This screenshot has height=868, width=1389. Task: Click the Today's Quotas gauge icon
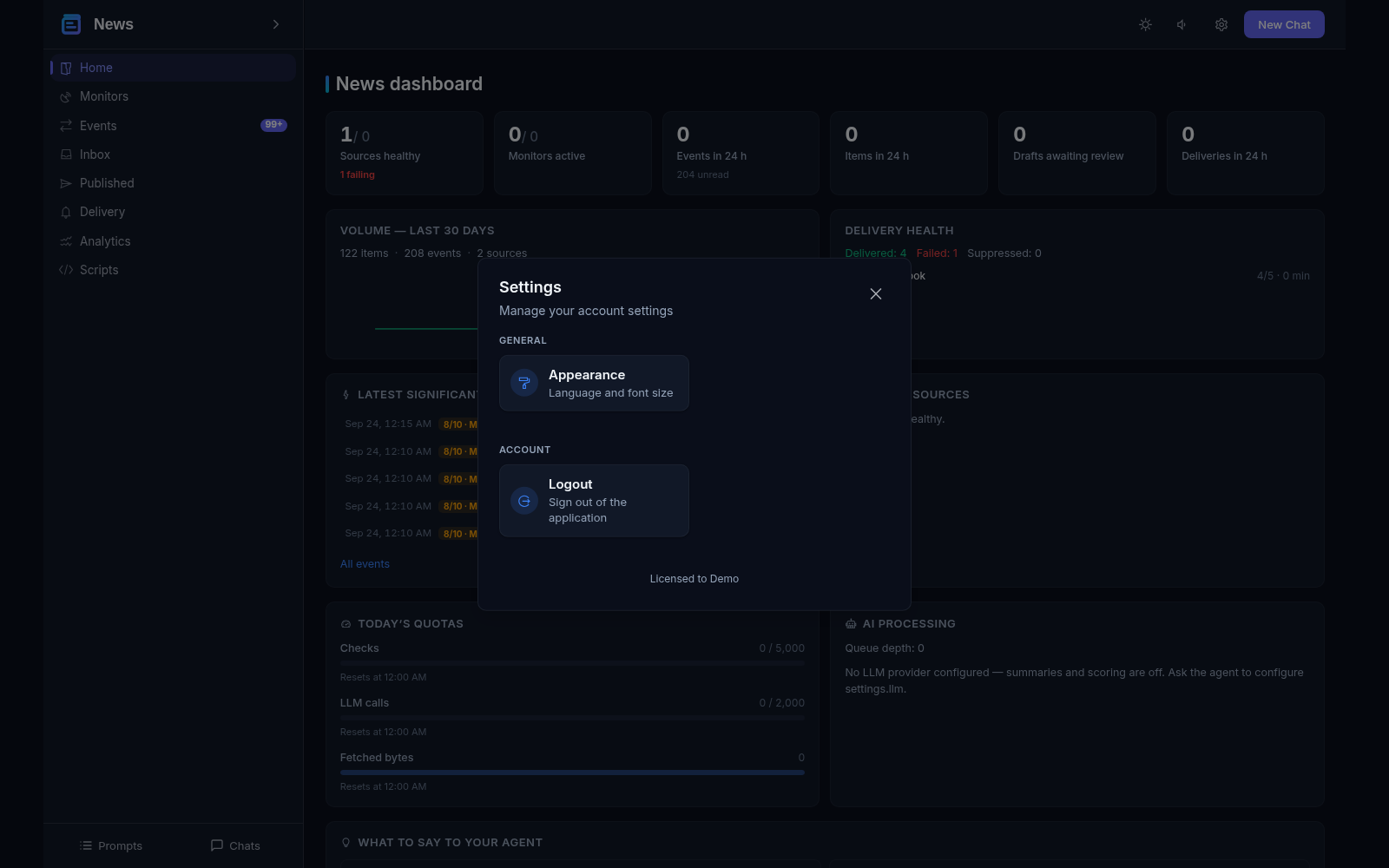tap(346, 624)
